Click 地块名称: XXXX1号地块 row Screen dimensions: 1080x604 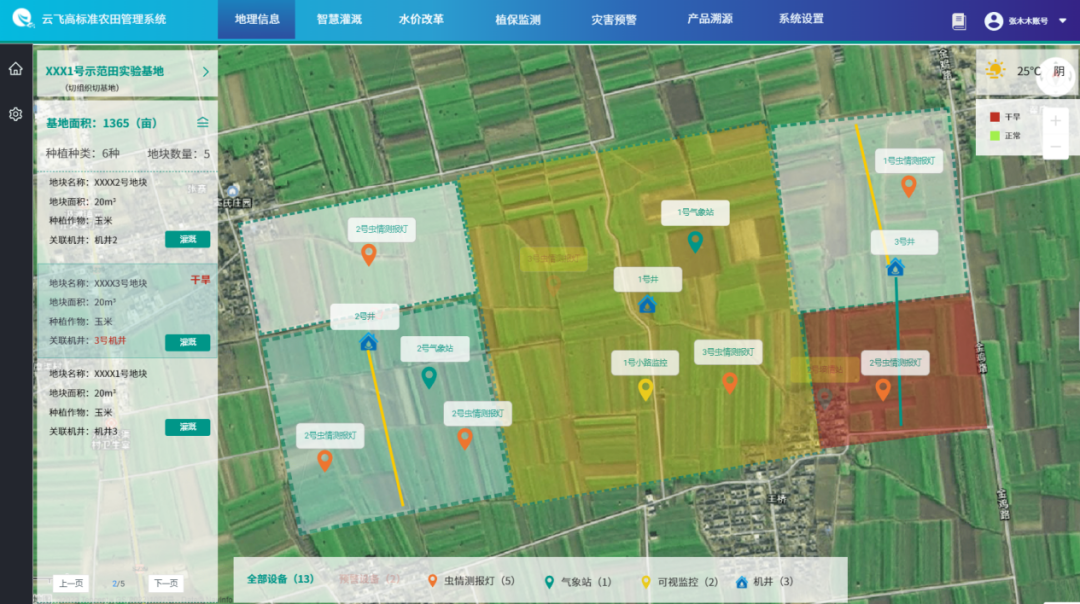pyautogui.click(x=98, y=373)
